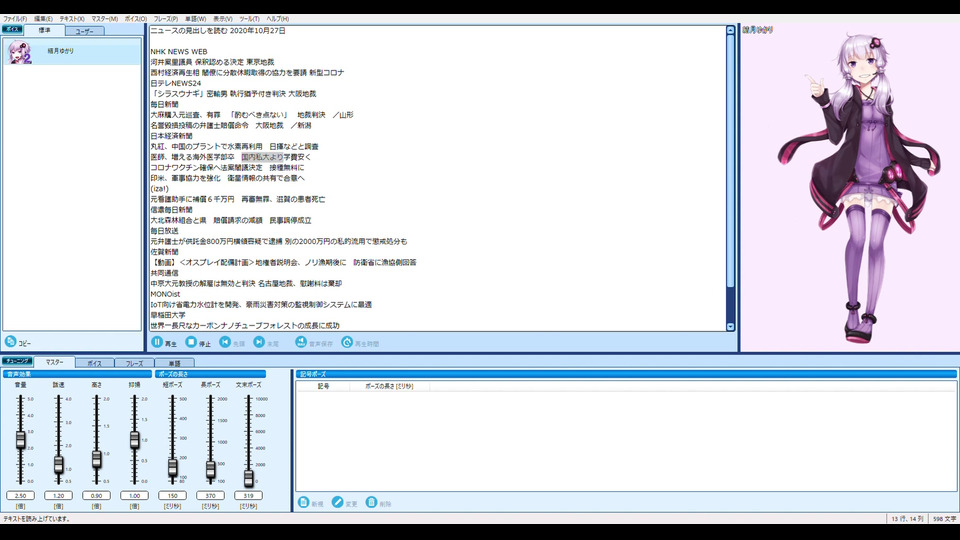Open the フレーズ(P) menu
960x540 pixels.
pos(165,19)
